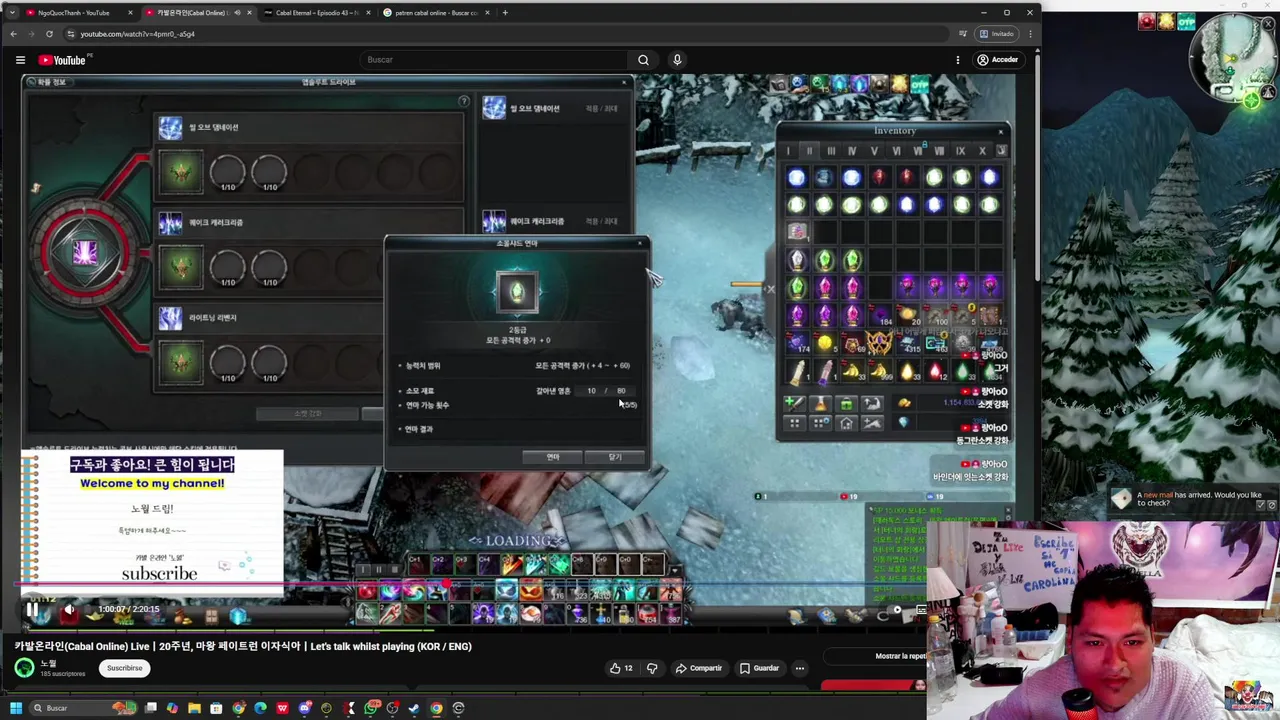This screenshot has width=1280, height=720.
Task: Go to YouTube home via logo
Action: coord(62,60)
